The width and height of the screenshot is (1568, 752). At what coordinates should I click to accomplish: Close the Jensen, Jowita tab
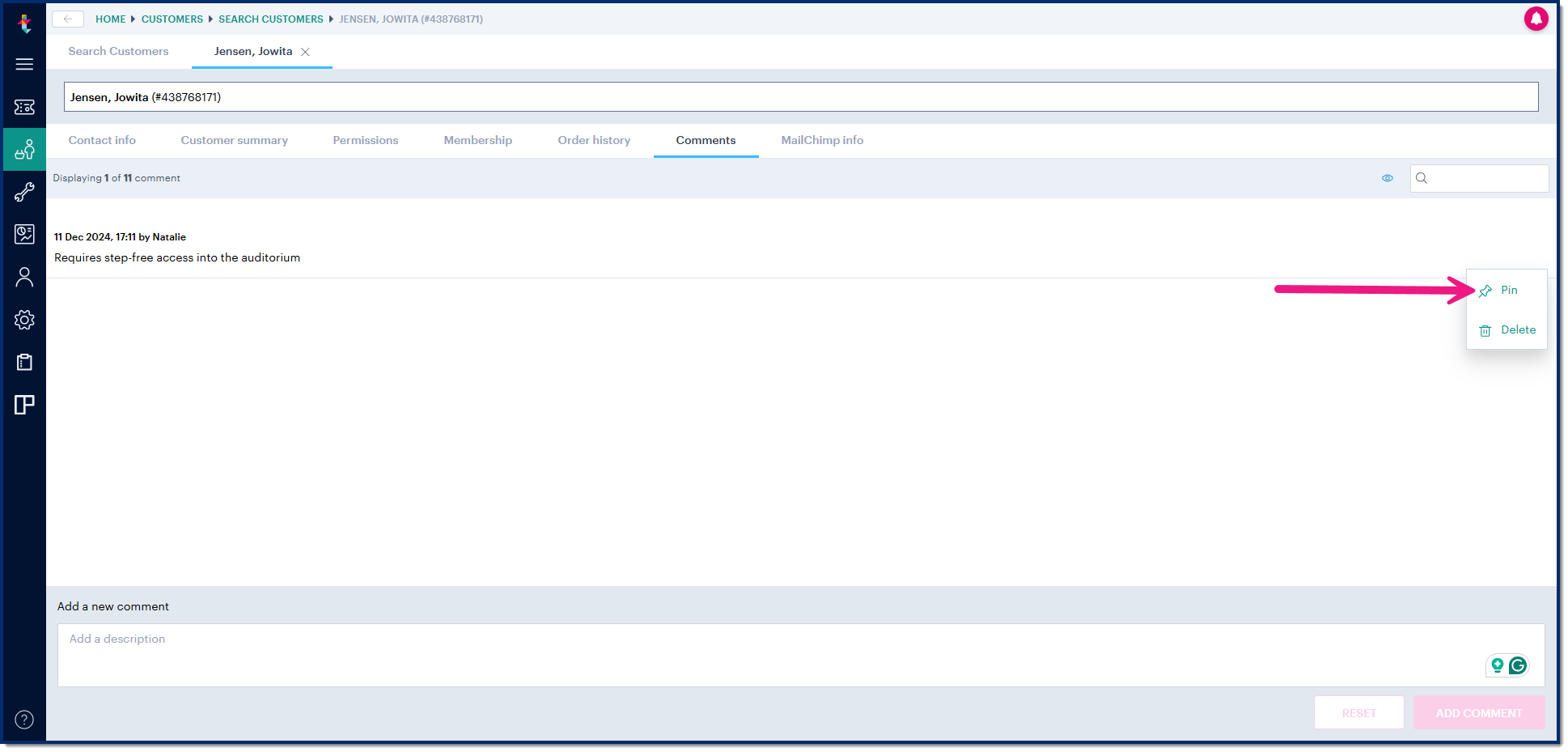(305, 52)
